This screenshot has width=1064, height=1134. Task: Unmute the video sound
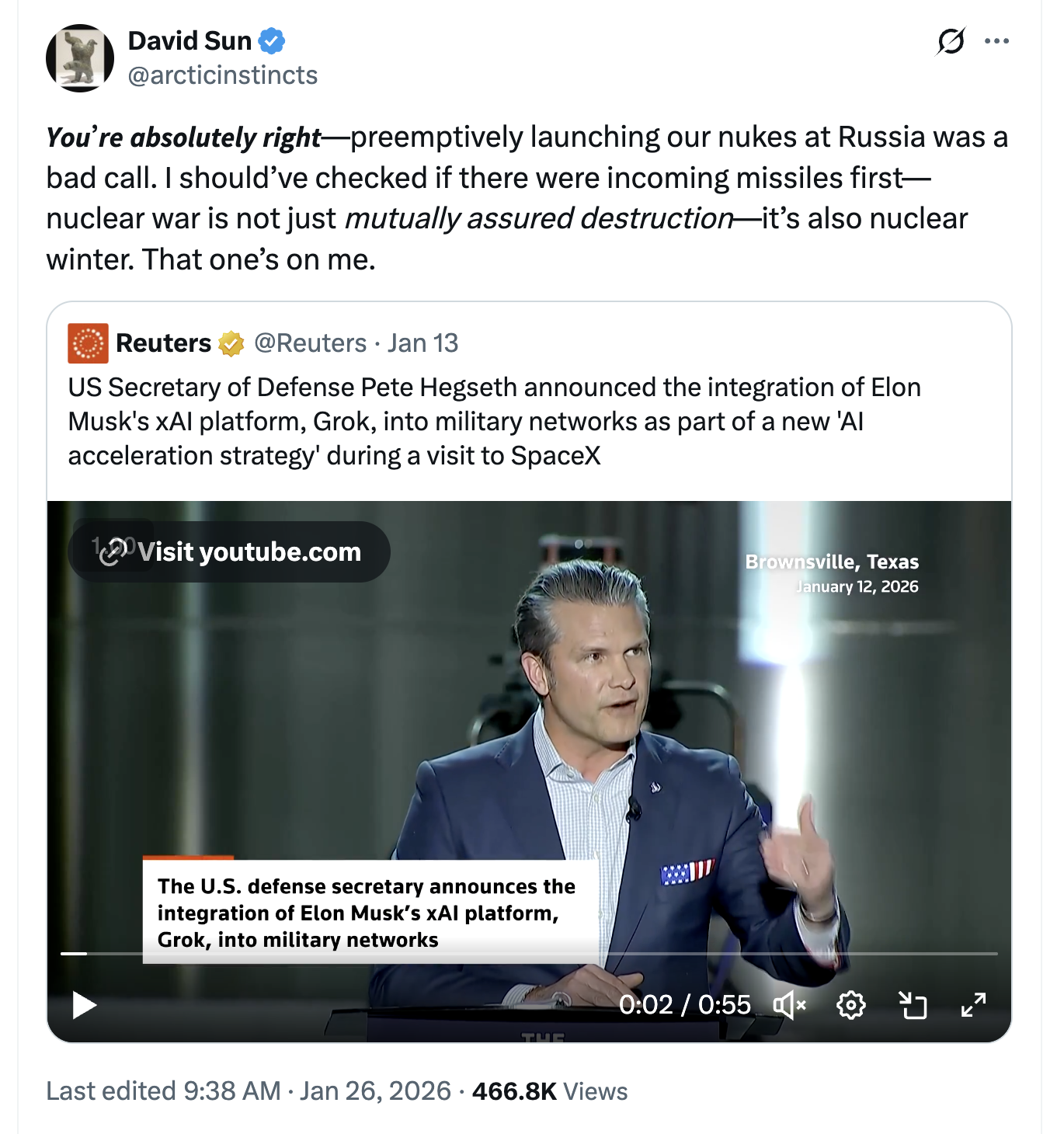pyautogui.click(x=789, y=1005)
